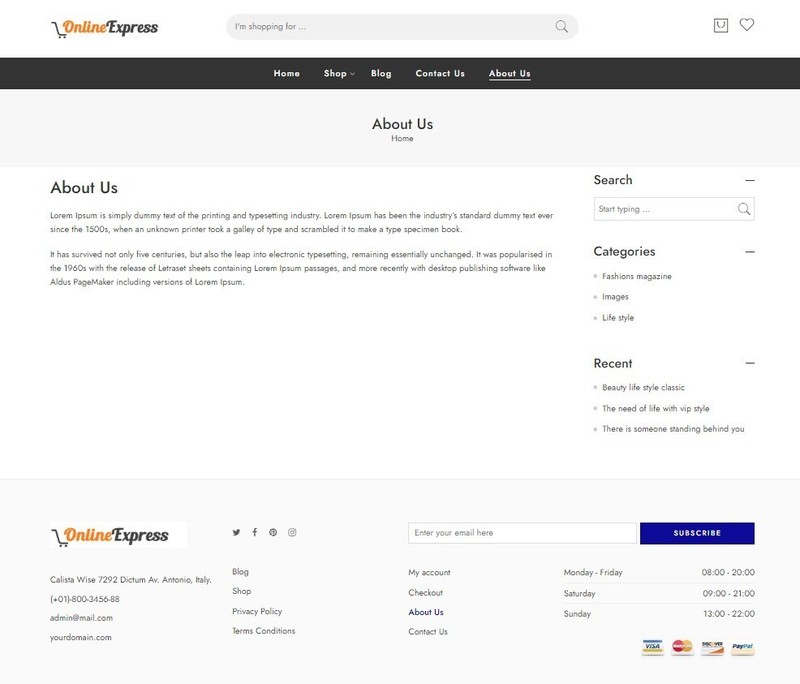Click the header search magnifier icon
The height and width of the screenshot is (684, 800).
coord(561,27)
